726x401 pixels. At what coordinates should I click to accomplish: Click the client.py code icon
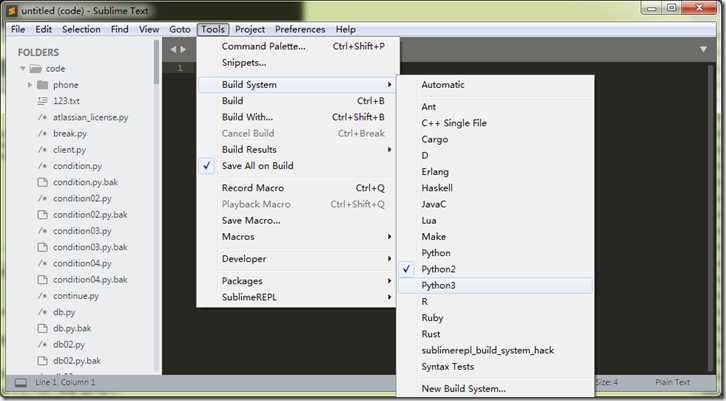coord(43,150)
